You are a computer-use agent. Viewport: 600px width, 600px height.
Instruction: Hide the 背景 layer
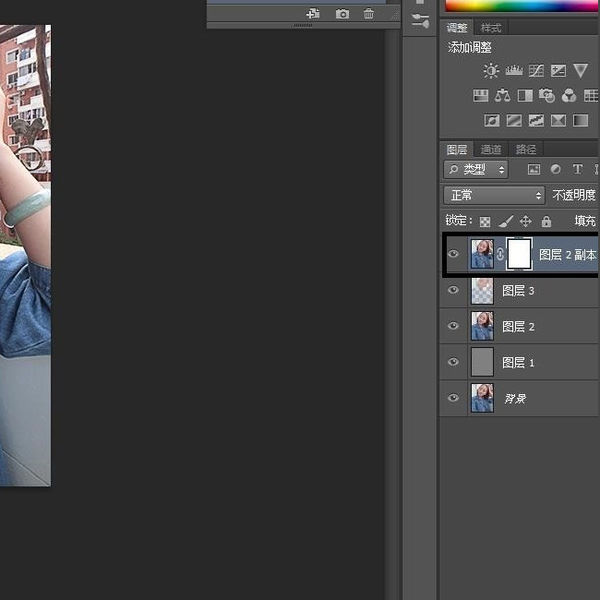click(x=453, y=398)
